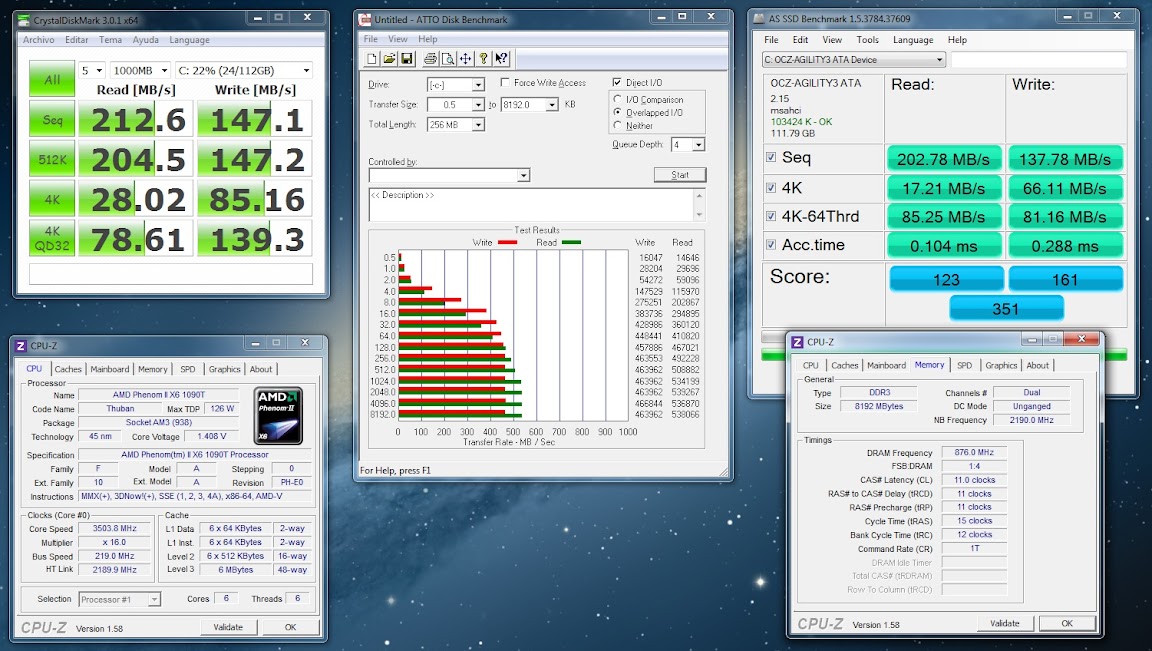Open the Drive dropdown in ATTO

point(478,84)
